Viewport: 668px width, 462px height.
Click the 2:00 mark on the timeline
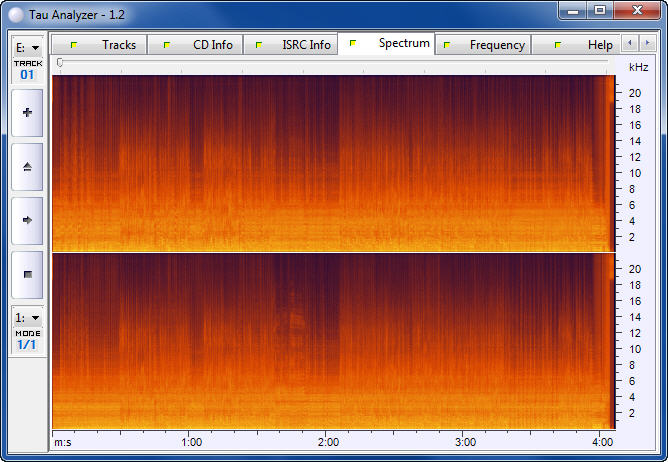(x=327, y=441)
